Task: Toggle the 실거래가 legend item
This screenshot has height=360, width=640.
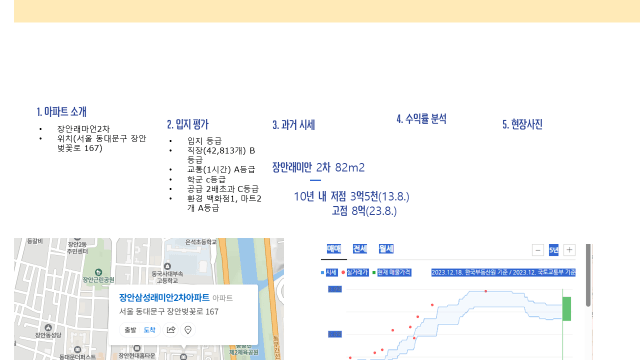Action: point(355,273)
